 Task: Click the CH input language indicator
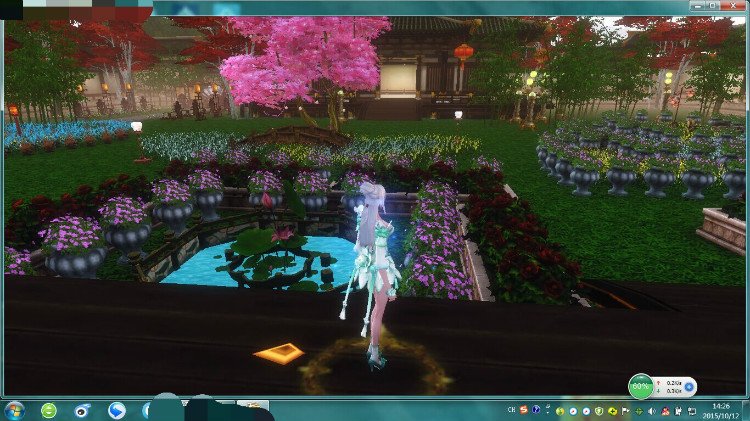(511, 410)
